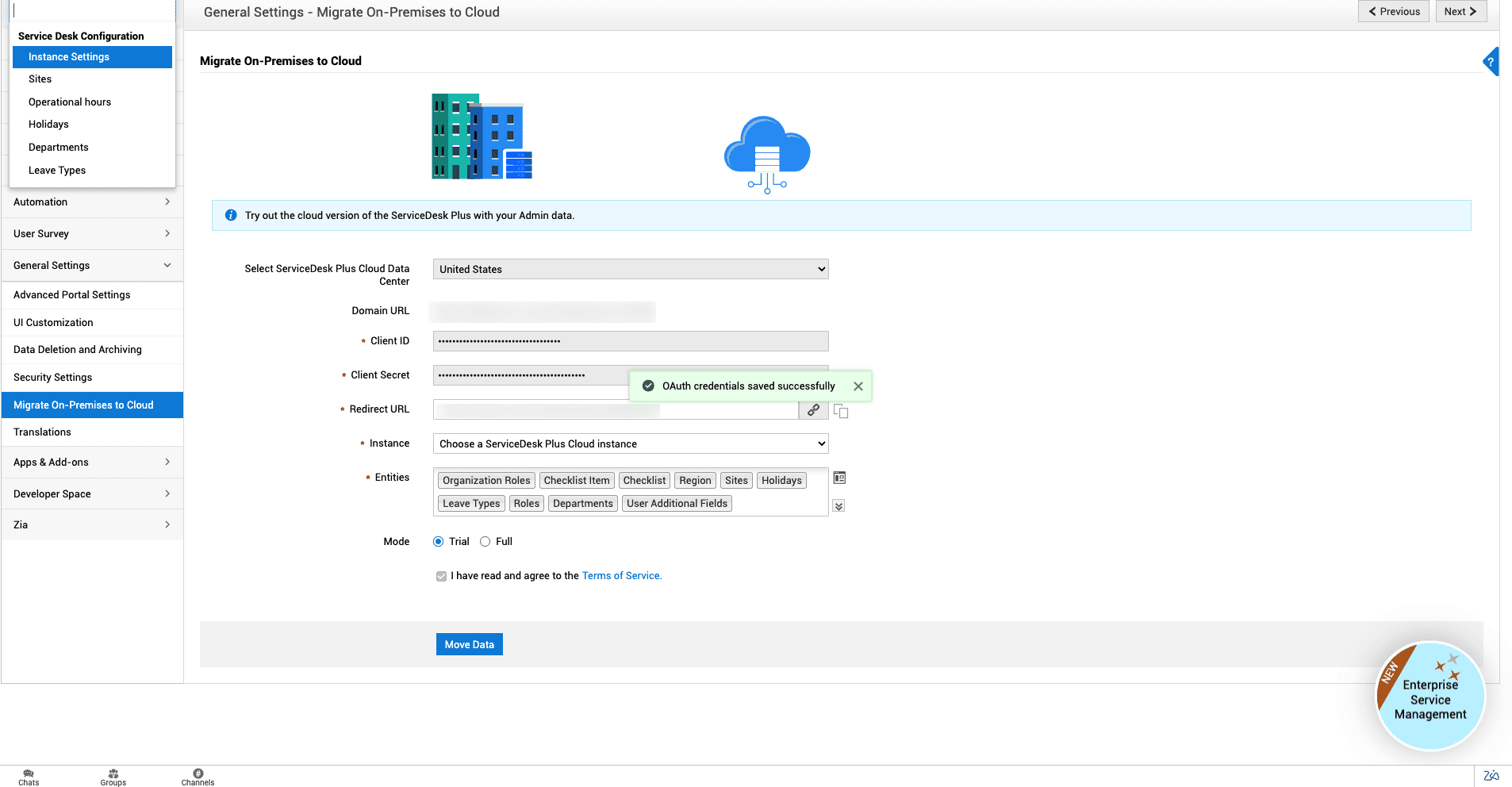Viewport: 1512px width, 787px height.
Task: Click the Client Secret field
Action: 631,375
